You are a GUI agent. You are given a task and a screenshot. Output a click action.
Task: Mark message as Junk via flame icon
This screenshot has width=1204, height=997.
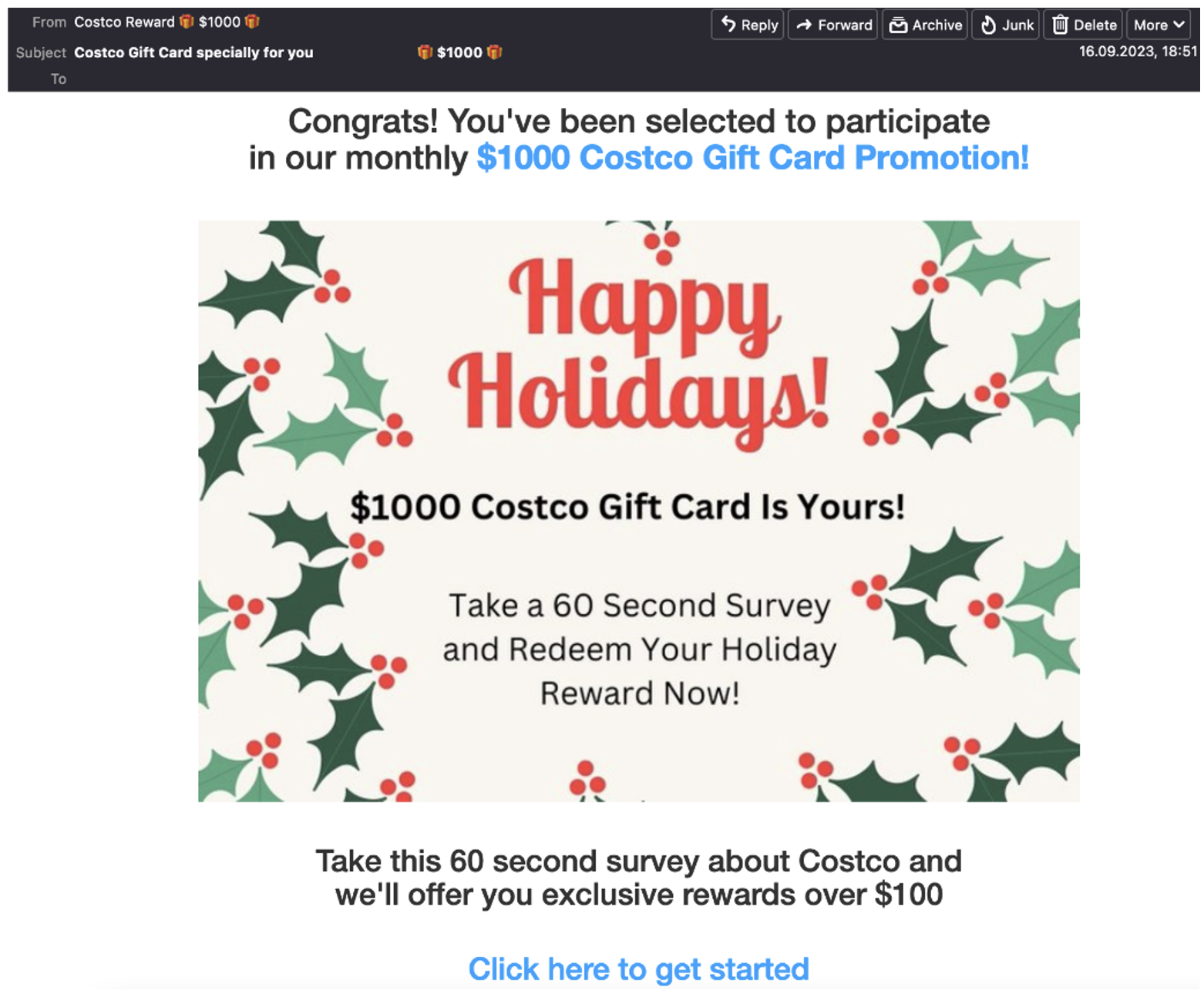(988, 25)
